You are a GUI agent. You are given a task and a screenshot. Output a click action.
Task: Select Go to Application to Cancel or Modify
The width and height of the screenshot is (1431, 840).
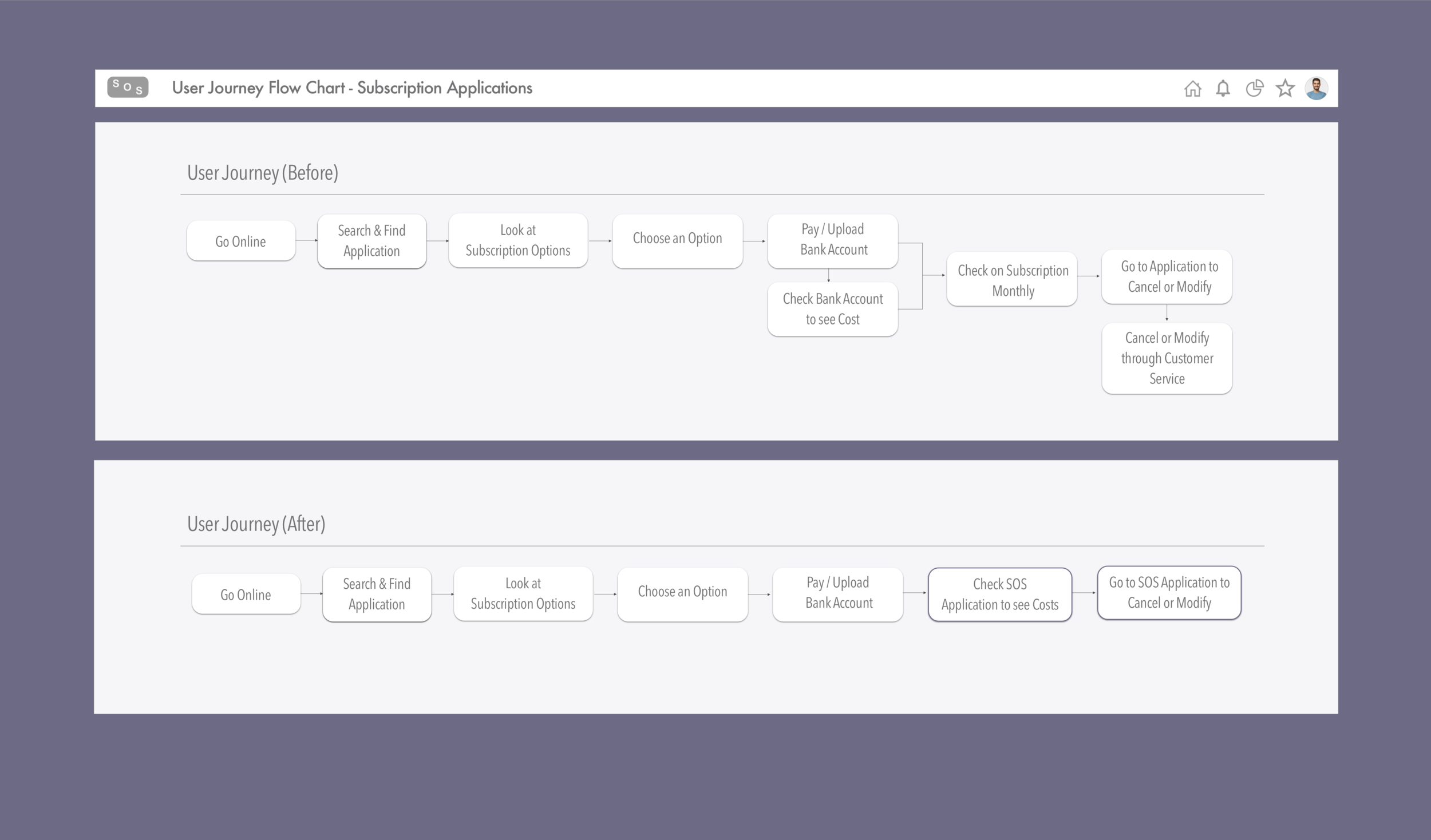point(1167,276)
